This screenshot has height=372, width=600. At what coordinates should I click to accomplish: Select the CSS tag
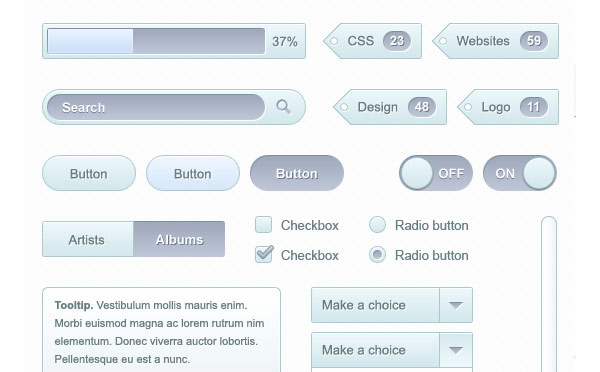point(372,41)
